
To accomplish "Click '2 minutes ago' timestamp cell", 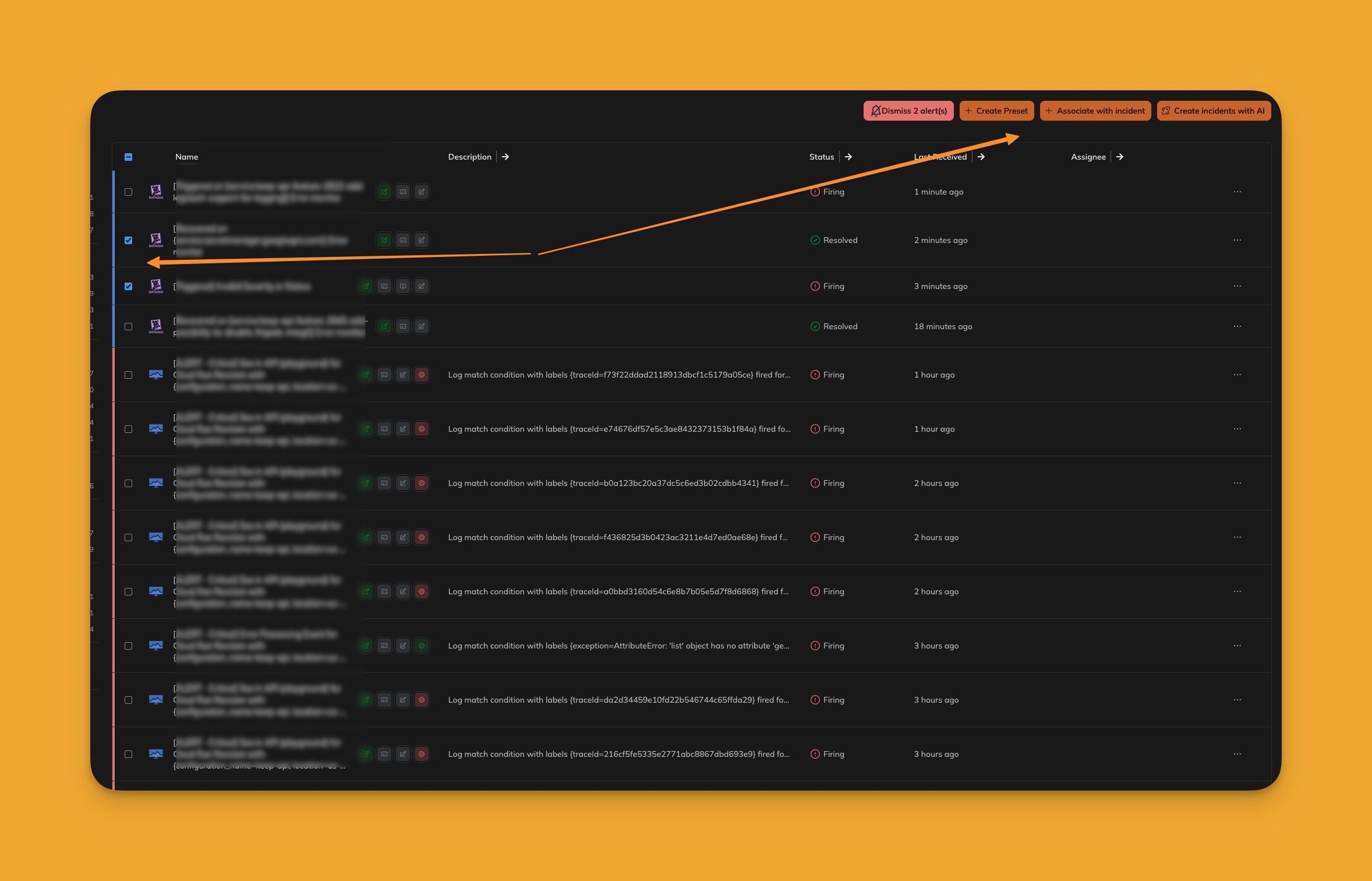I will coord(941,240).
